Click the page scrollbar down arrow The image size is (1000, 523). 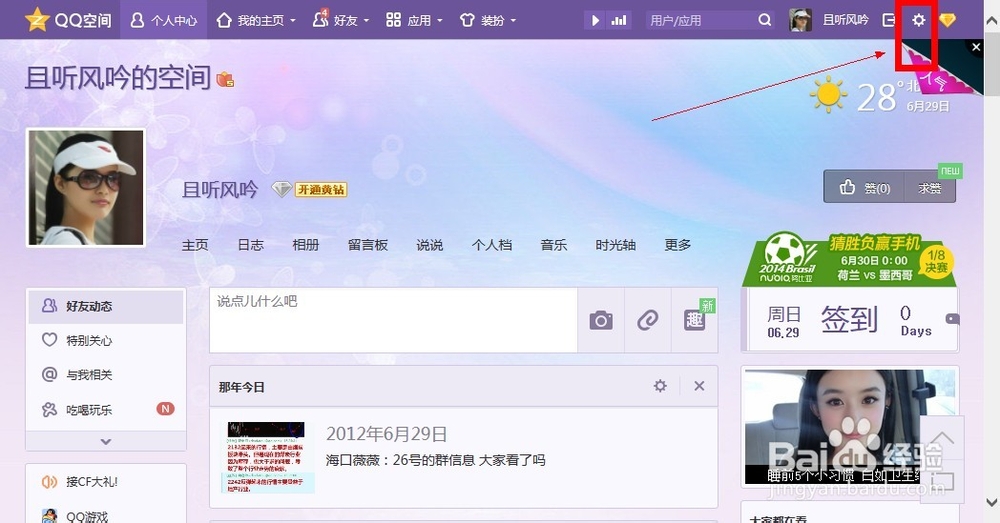(x=992, y=503)
